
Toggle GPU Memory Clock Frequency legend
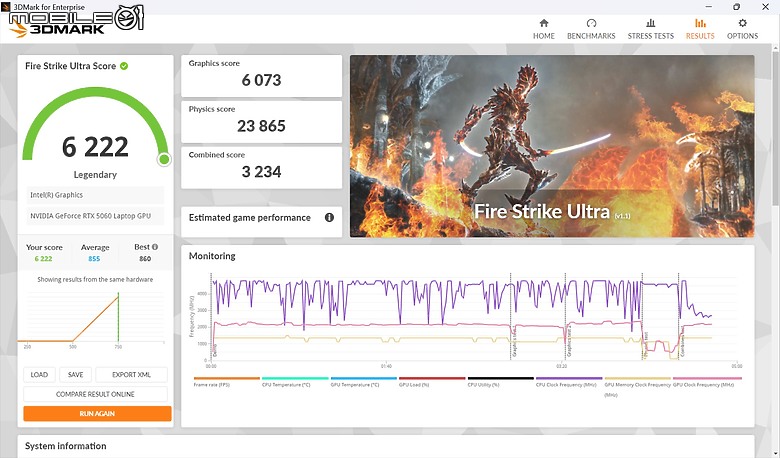pyautogui.click(x=637, y=387)
